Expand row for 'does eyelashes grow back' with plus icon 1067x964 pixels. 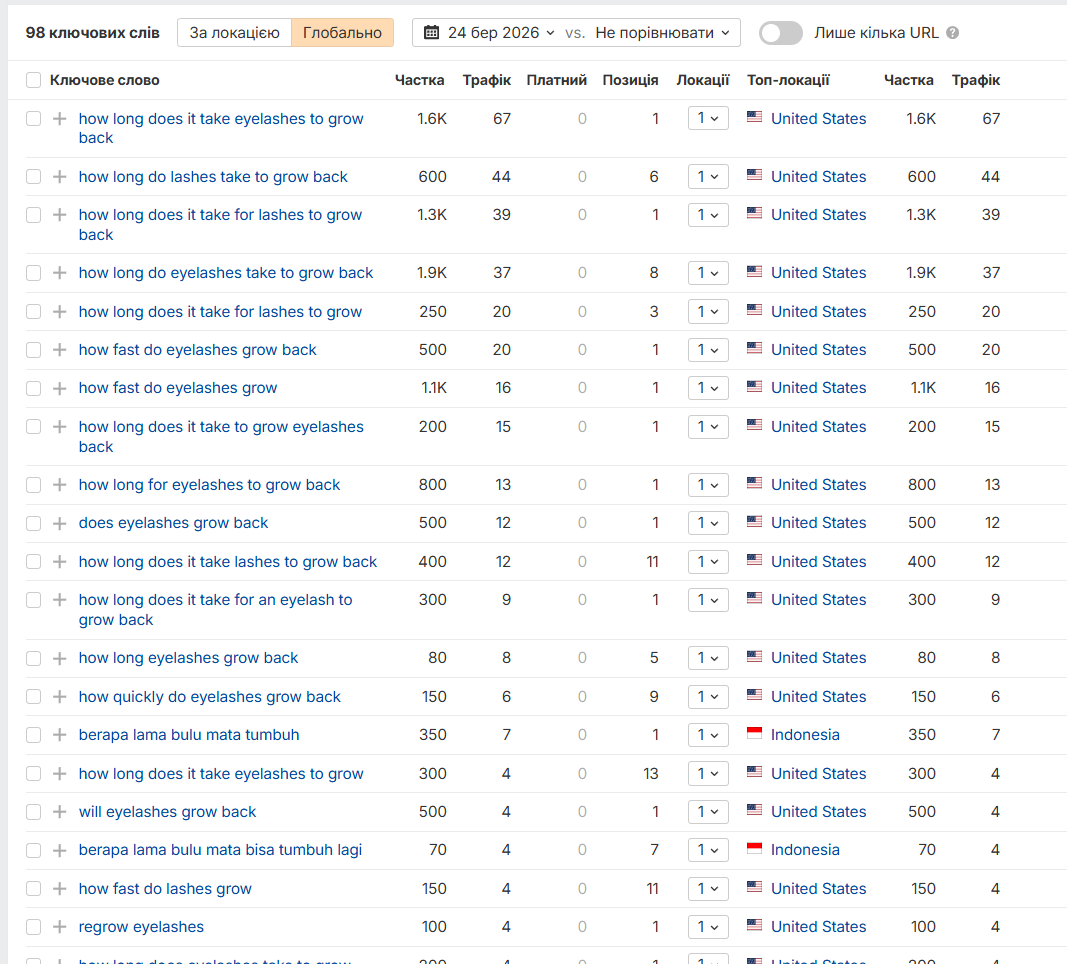click(x=59, y=523)
